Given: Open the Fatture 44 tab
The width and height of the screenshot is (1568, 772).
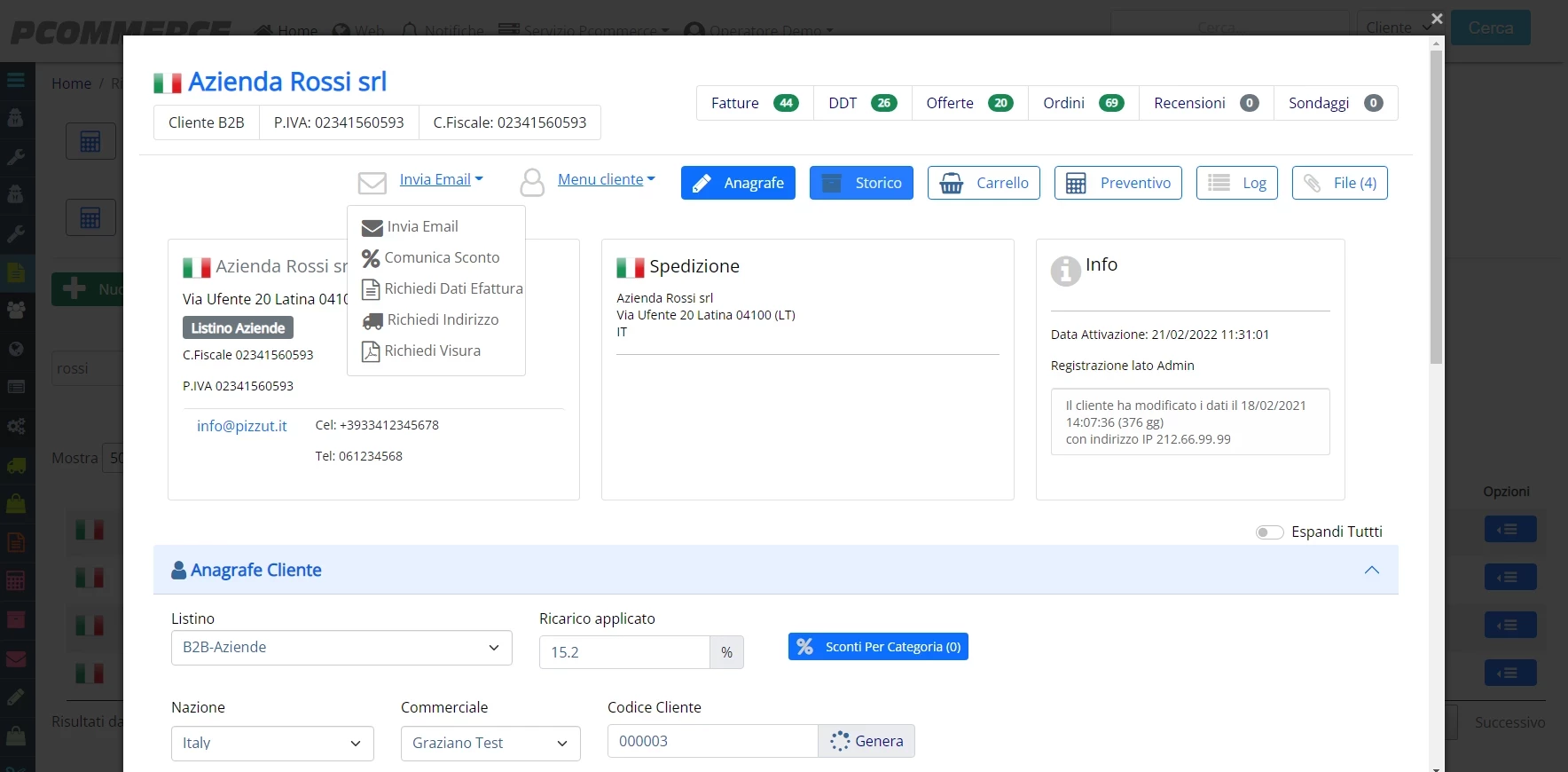Looking at the screenshot, I should pyautogui.click(x=755, y=103).
